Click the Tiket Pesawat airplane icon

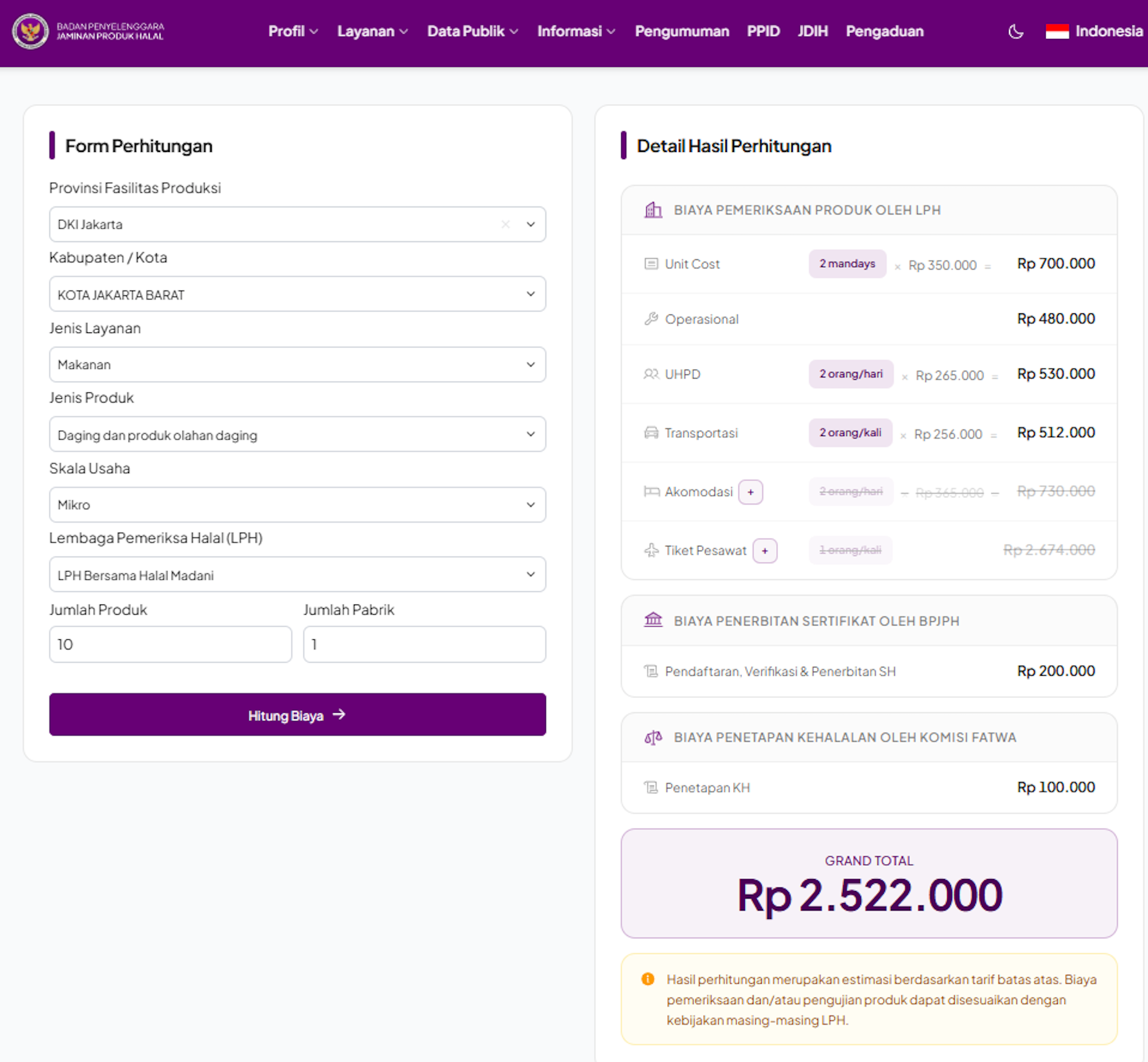[x=651, y=550]
